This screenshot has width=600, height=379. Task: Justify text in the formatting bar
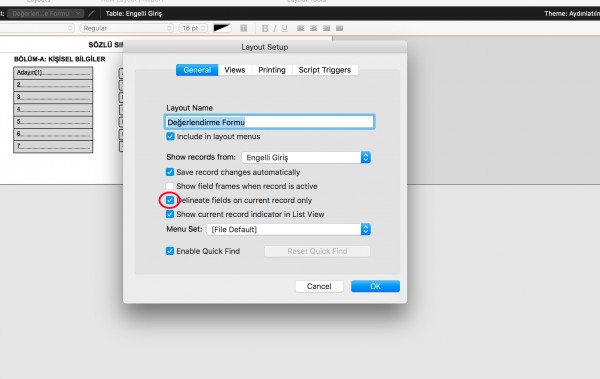339,28
